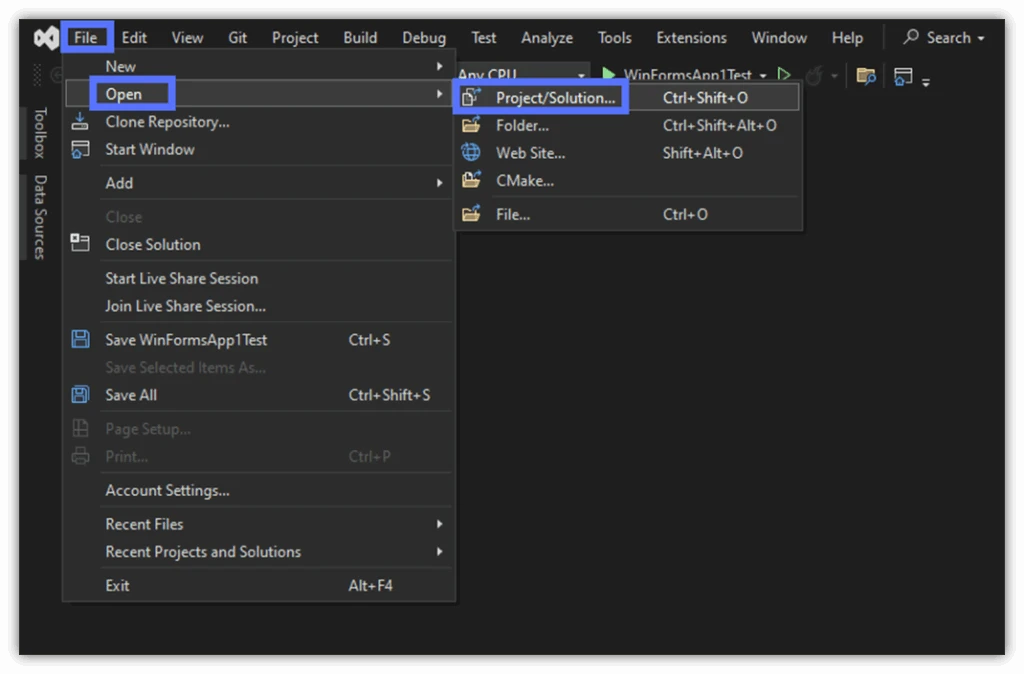Screen dimensions: 1024x674
Task: Select Start Live Share Session
Action: coord(259,278)
